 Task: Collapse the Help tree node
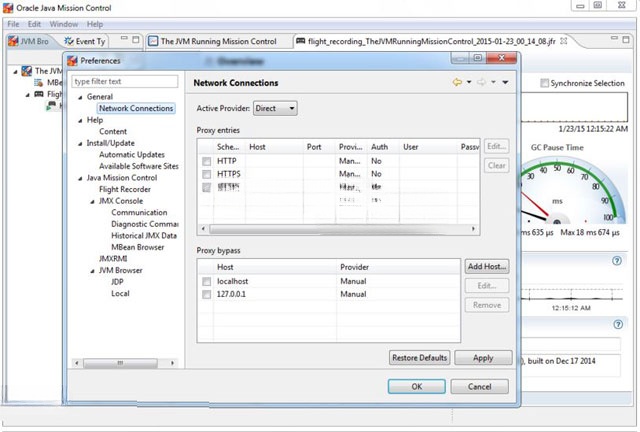pos(80,120)
